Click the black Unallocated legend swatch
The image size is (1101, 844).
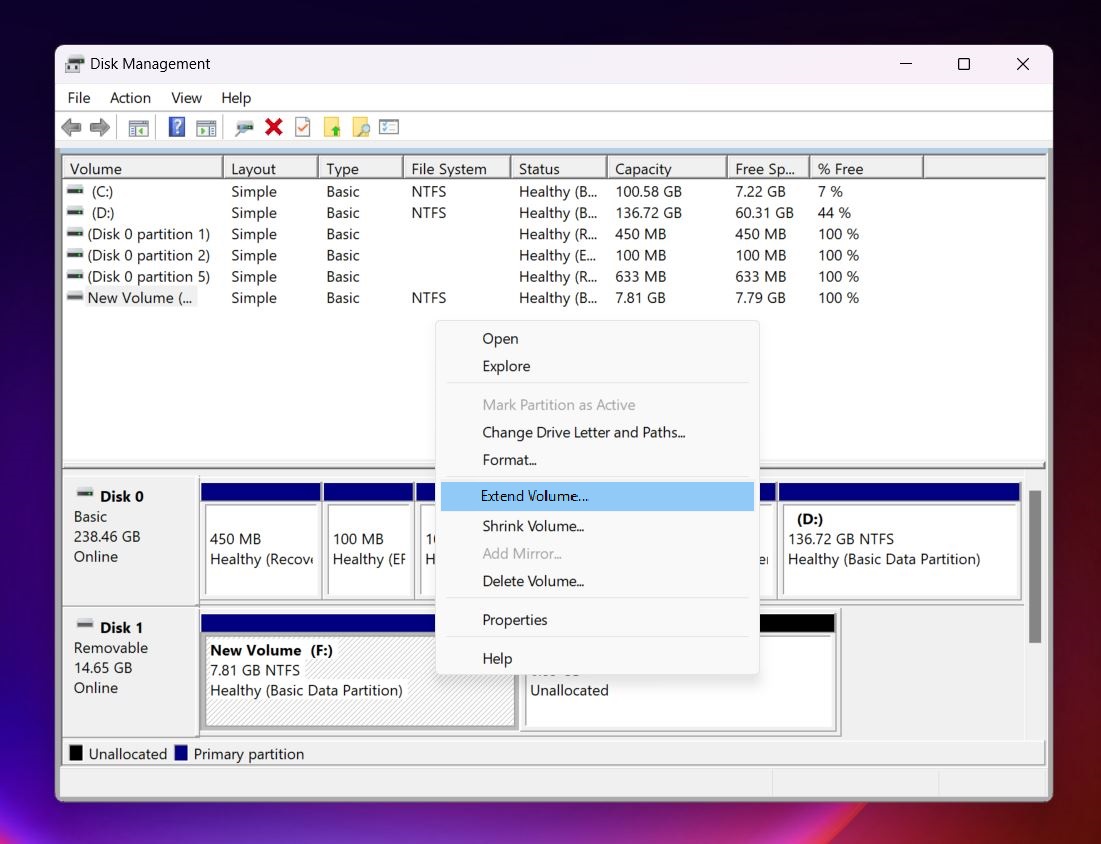pos(76,753)
